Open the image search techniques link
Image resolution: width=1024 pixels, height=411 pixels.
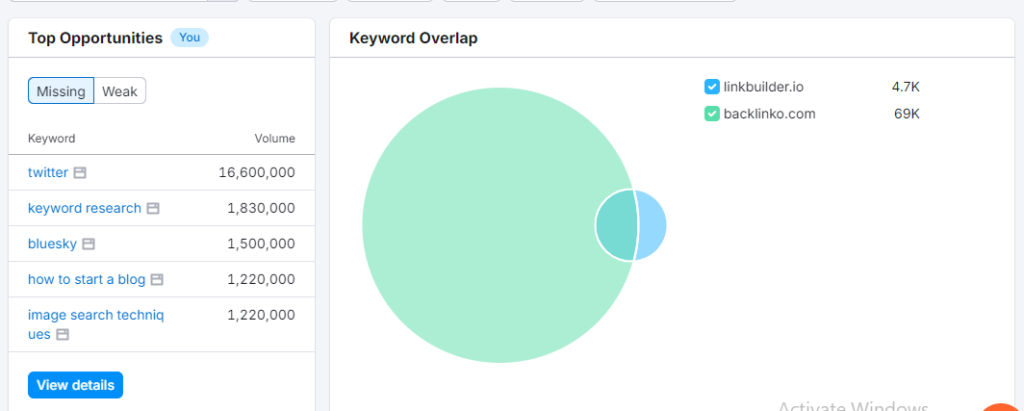[95, 324]
